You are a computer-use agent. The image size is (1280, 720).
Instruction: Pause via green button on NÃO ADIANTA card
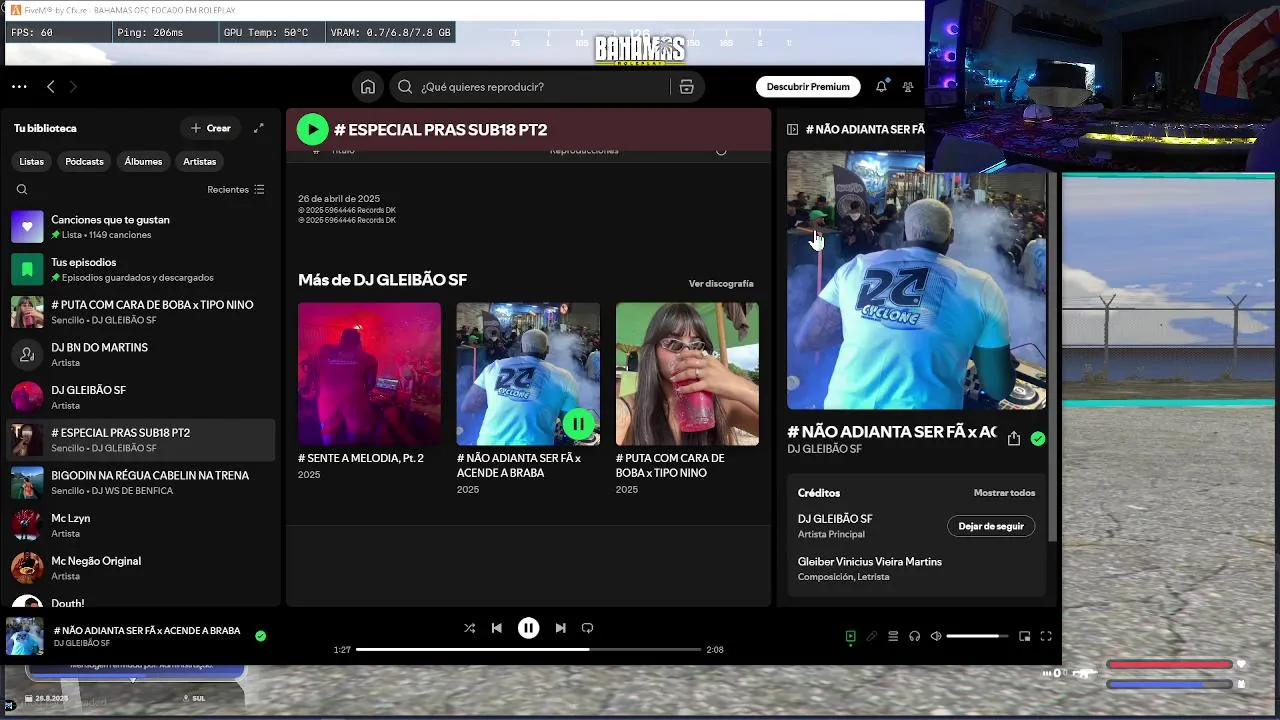[578, 424]
